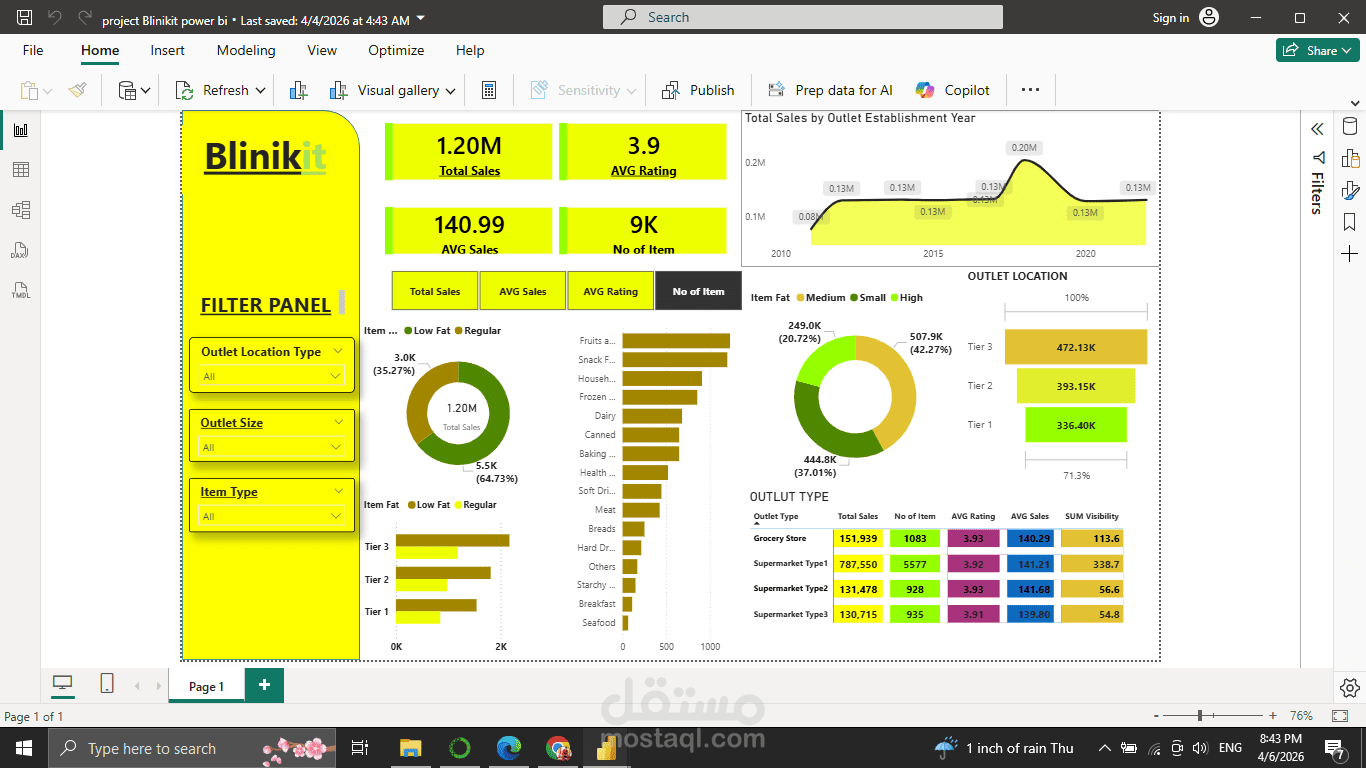Collapse the Outlet Location Type slicer header chevron

click(338, 351)
